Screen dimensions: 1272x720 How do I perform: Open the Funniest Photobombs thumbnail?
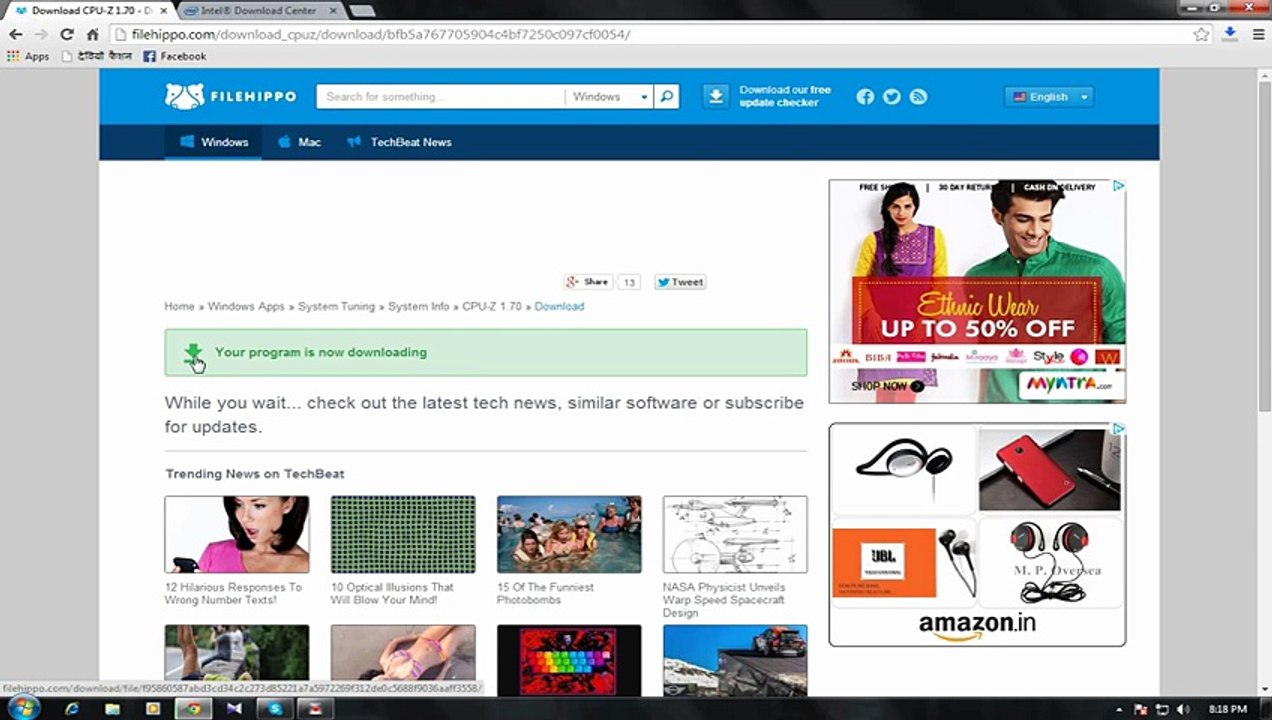pos(569,535)
